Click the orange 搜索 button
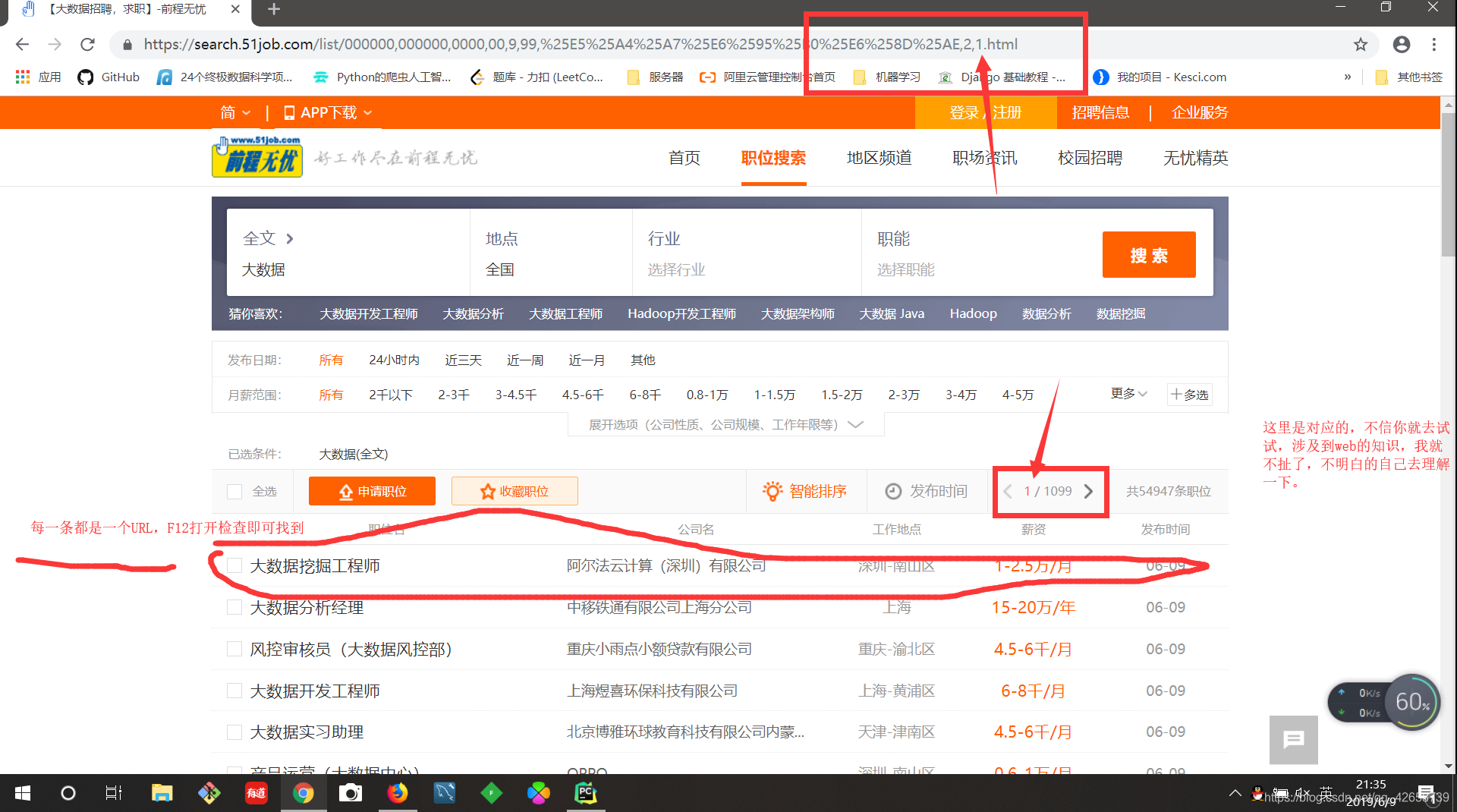The height and width of the screenshot is (812, 1457). coord(1149,255)
